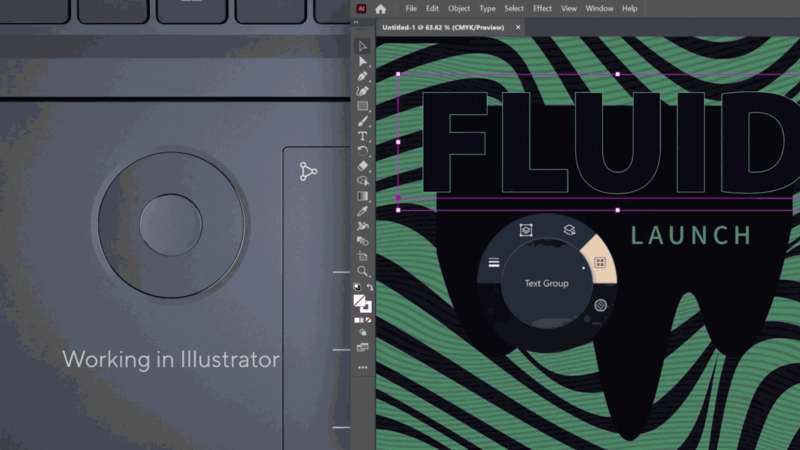Screen dimensions: 800x450
Task: Click the bottom-left selection handle
Action: (x=398, y=210)
